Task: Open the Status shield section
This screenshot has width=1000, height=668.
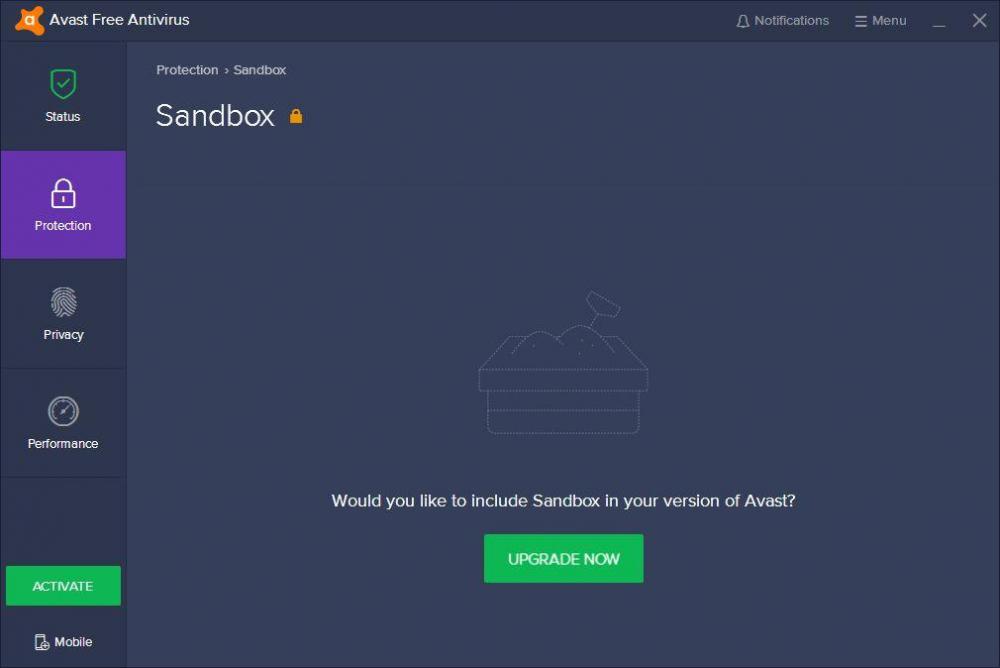Action: tap(62, 96)
